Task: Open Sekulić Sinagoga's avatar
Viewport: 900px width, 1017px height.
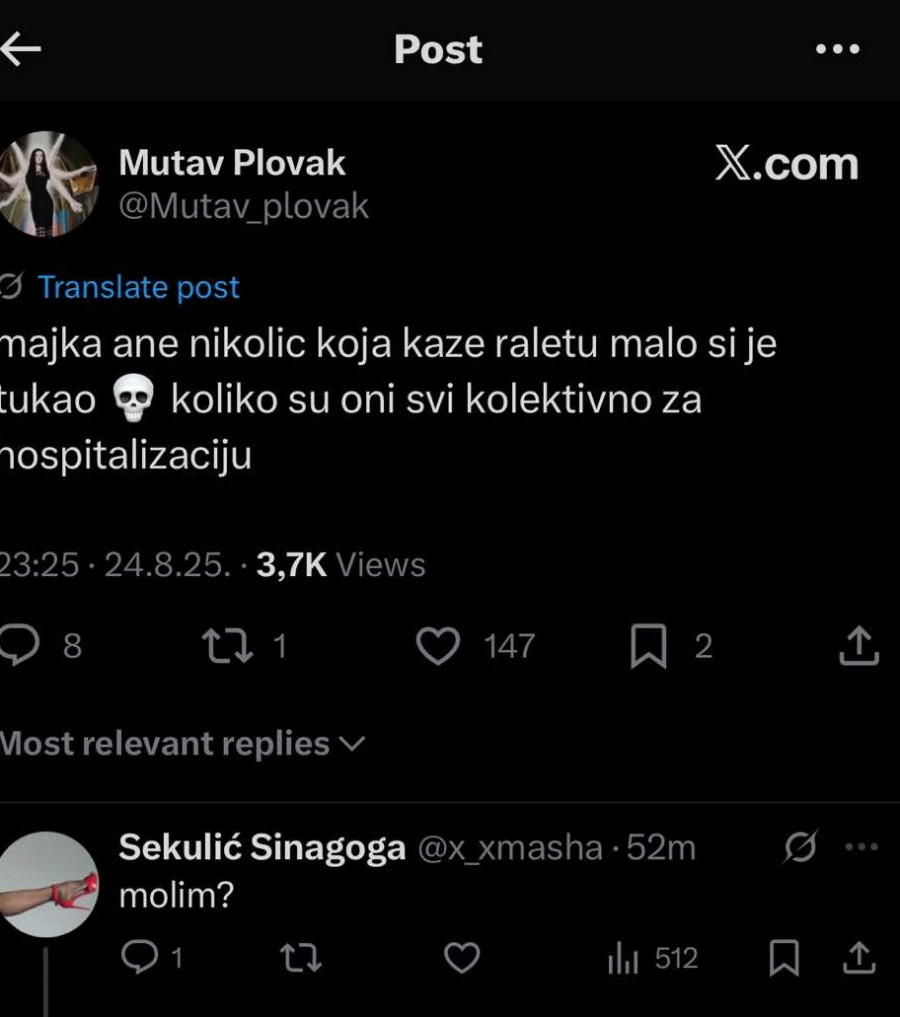Action: 47,884
